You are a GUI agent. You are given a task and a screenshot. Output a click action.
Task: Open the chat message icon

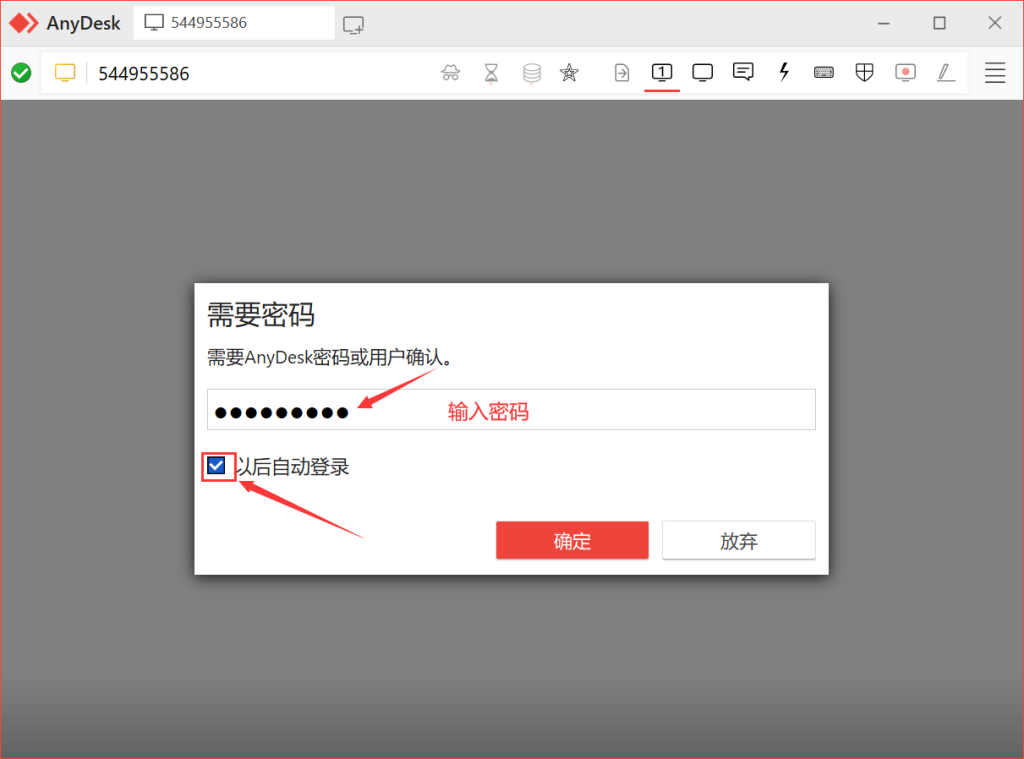pos(743,71)
